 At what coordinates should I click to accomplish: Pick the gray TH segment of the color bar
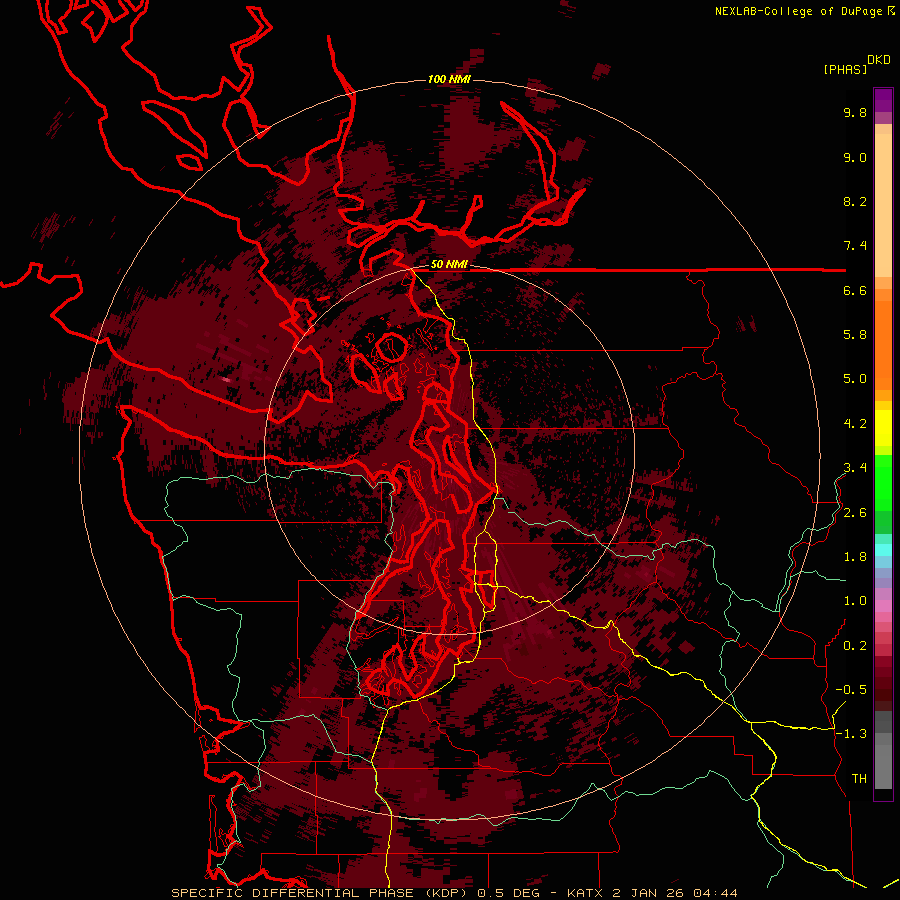[883, 767]
